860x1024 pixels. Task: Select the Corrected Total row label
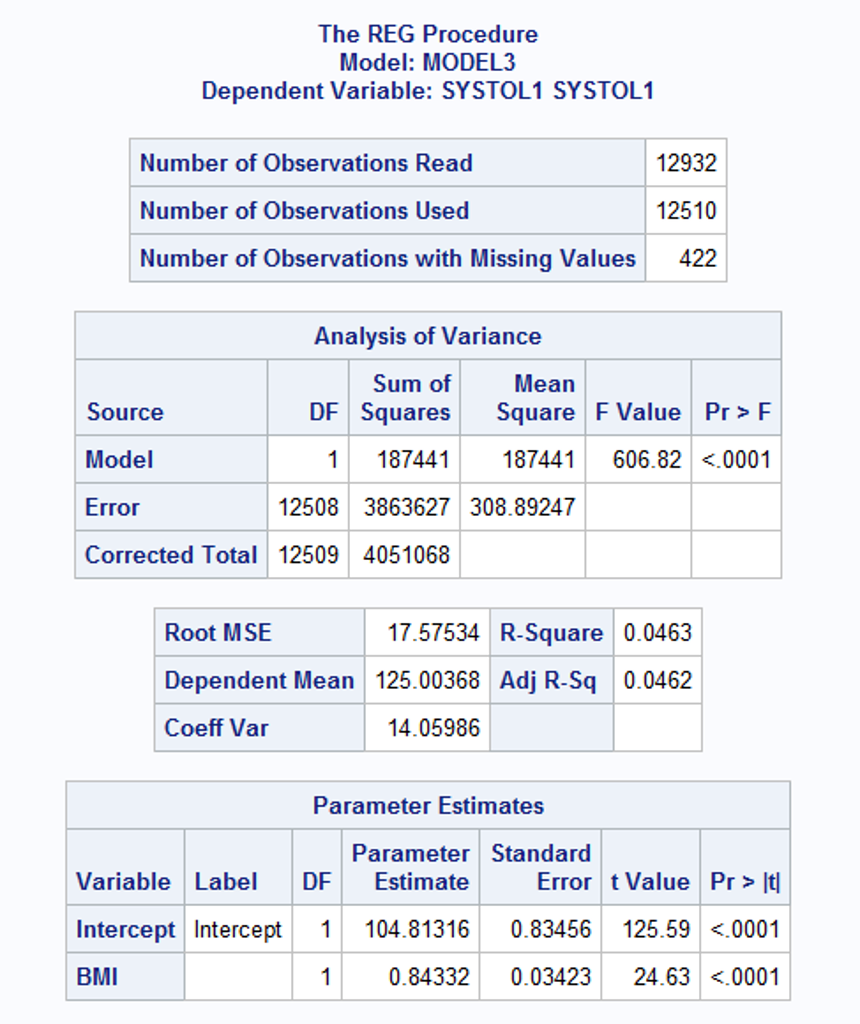click(x=171, y=555)
